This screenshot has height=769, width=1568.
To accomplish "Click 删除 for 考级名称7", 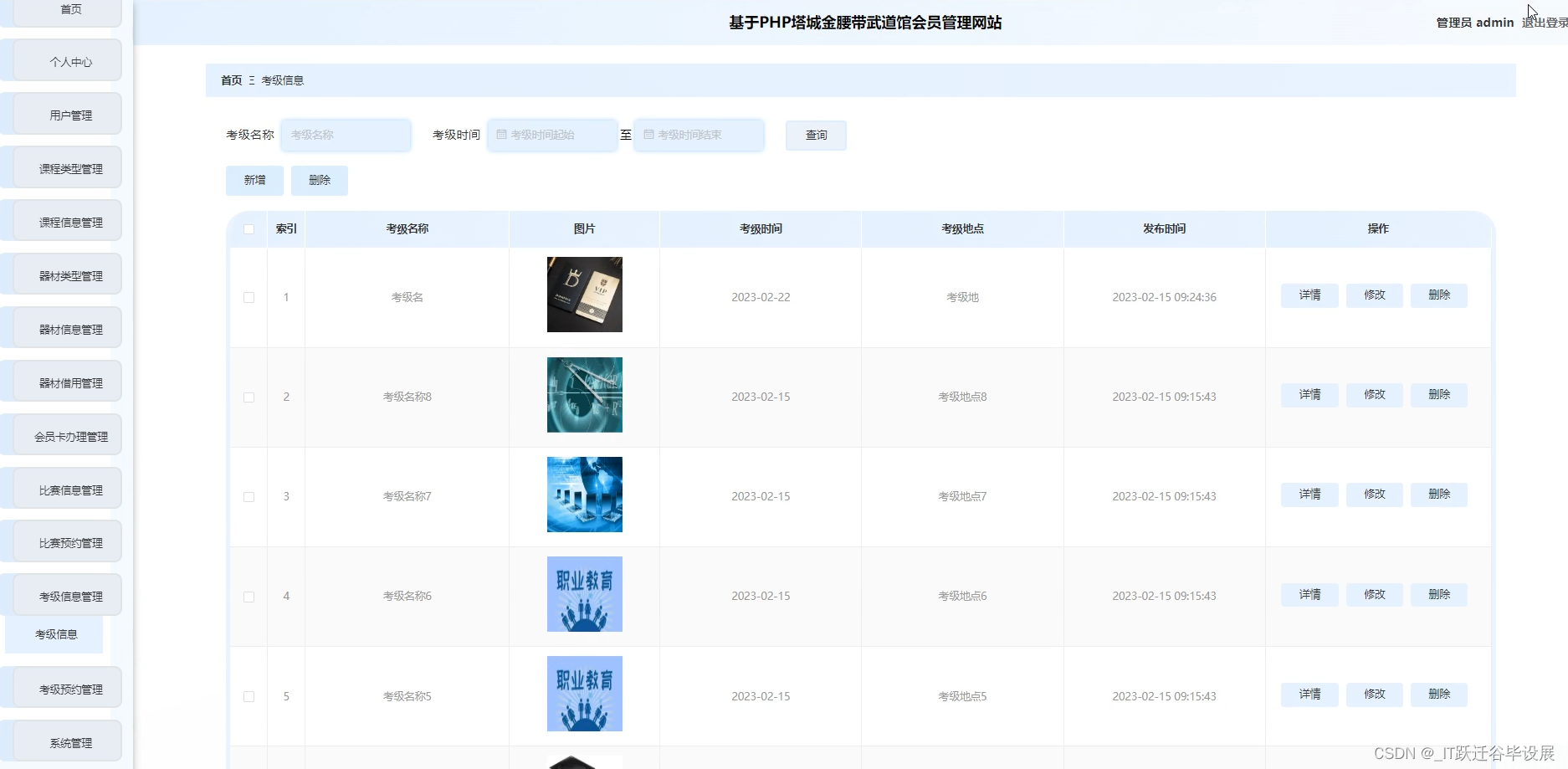I will [x=1439, y=495].
